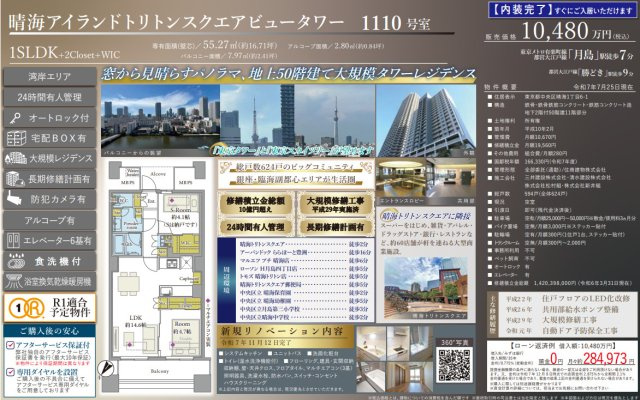Click the 大規模修繕工事 平成29年 history row
This screenshot has height=400, width=640.
pyautogui.click(x=551, y=320)
